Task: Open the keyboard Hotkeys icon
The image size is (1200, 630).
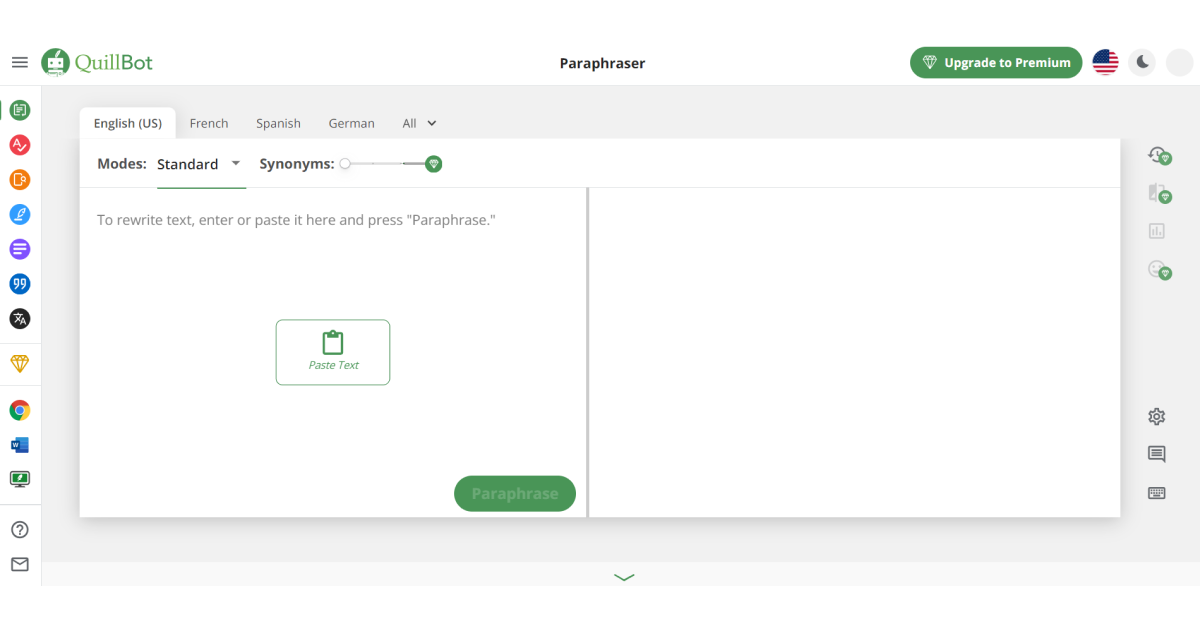Action: pyautogui.click(x=1157, y=493)
